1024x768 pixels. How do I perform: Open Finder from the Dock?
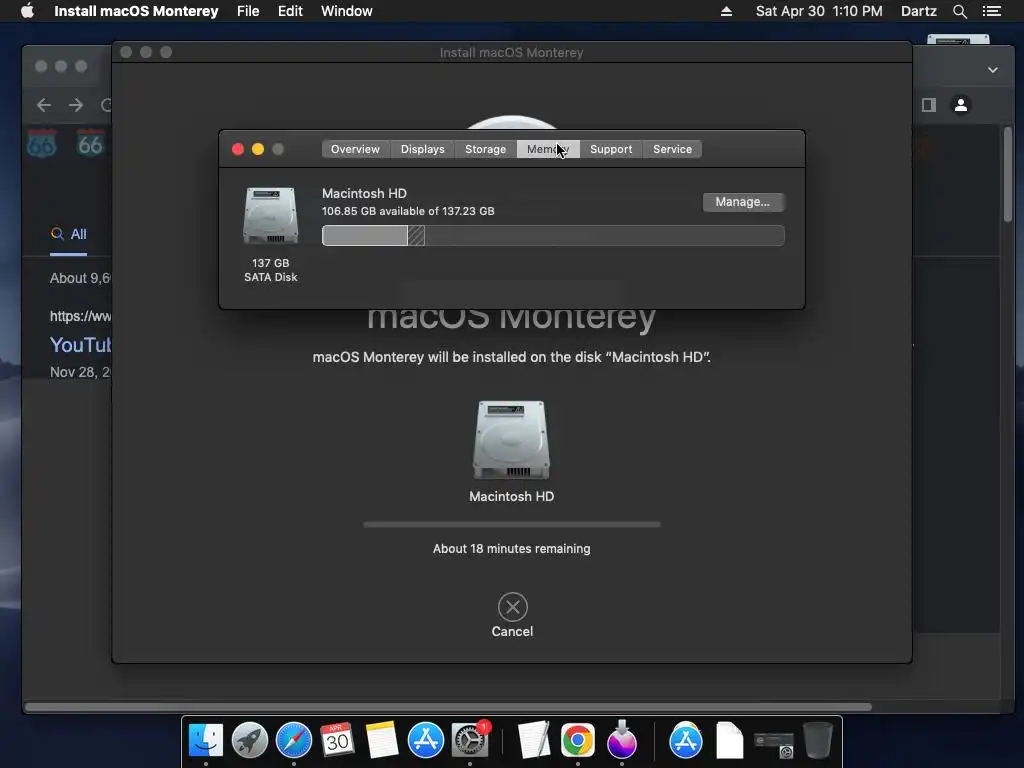tap(206, 740)
